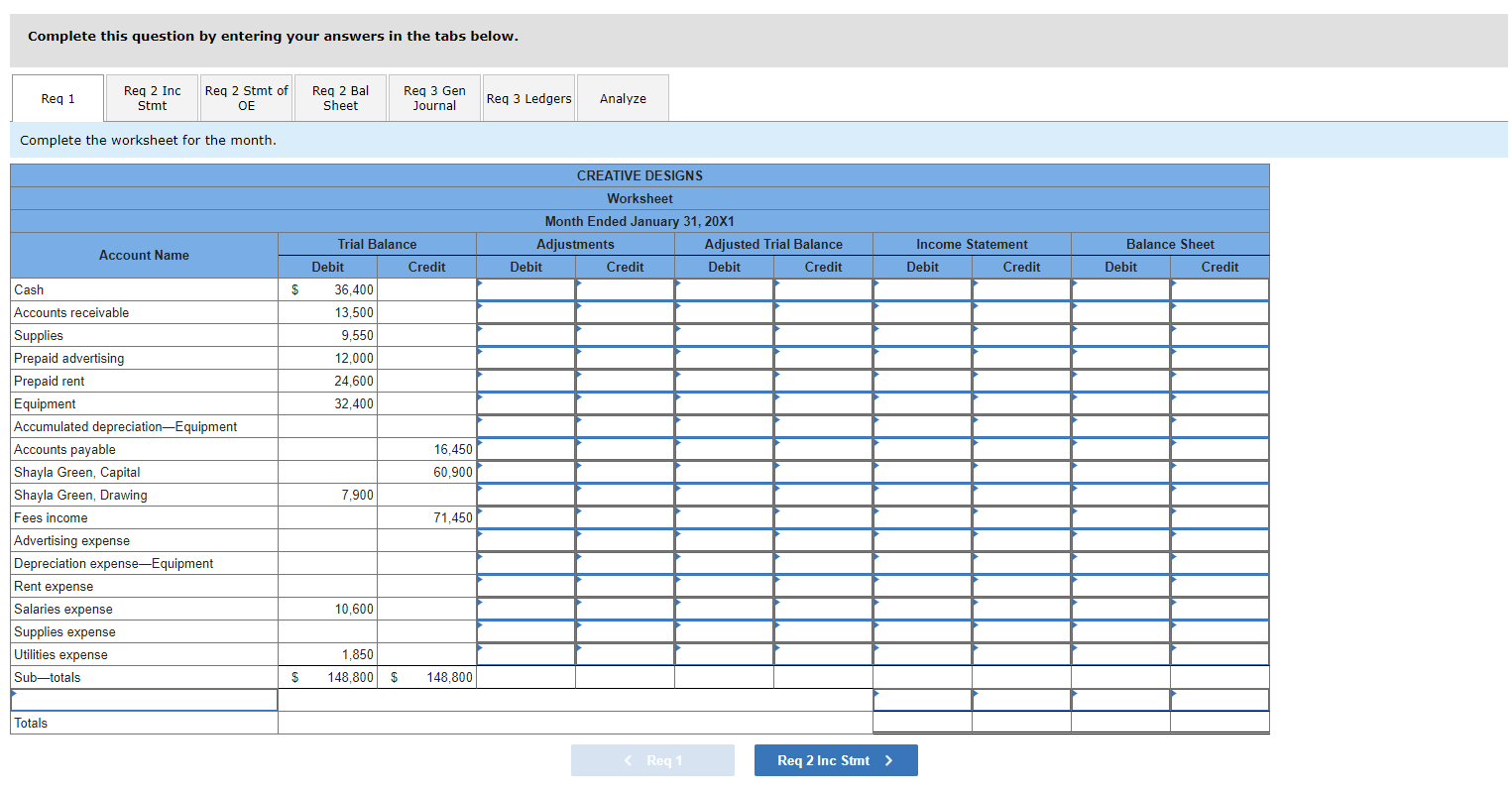Image resolution: width=1512 pixels, height=791 pixels.
Task: Select Utilities expense Income Statement Debit cell
Action: click(922, 654)
